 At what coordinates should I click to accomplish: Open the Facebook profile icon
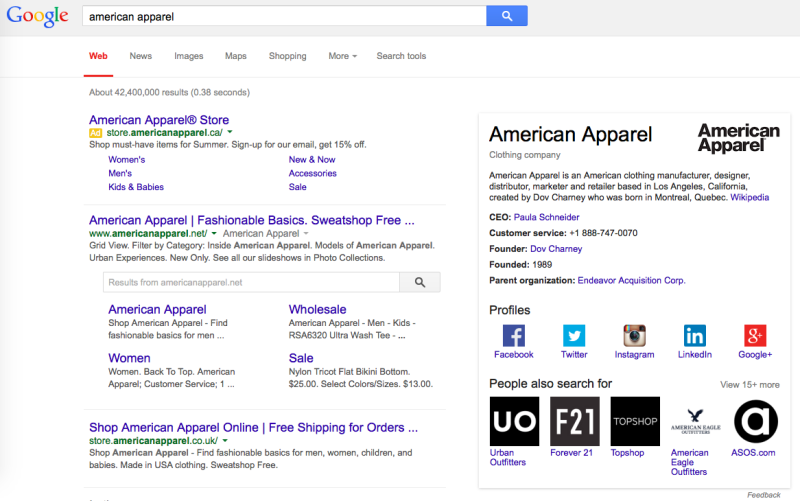[514, 336]
